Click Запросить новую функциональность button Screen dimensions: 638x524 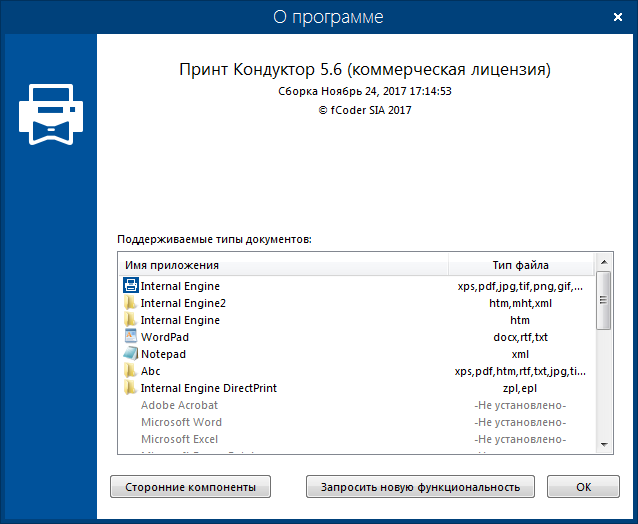(x=420, y=487)
